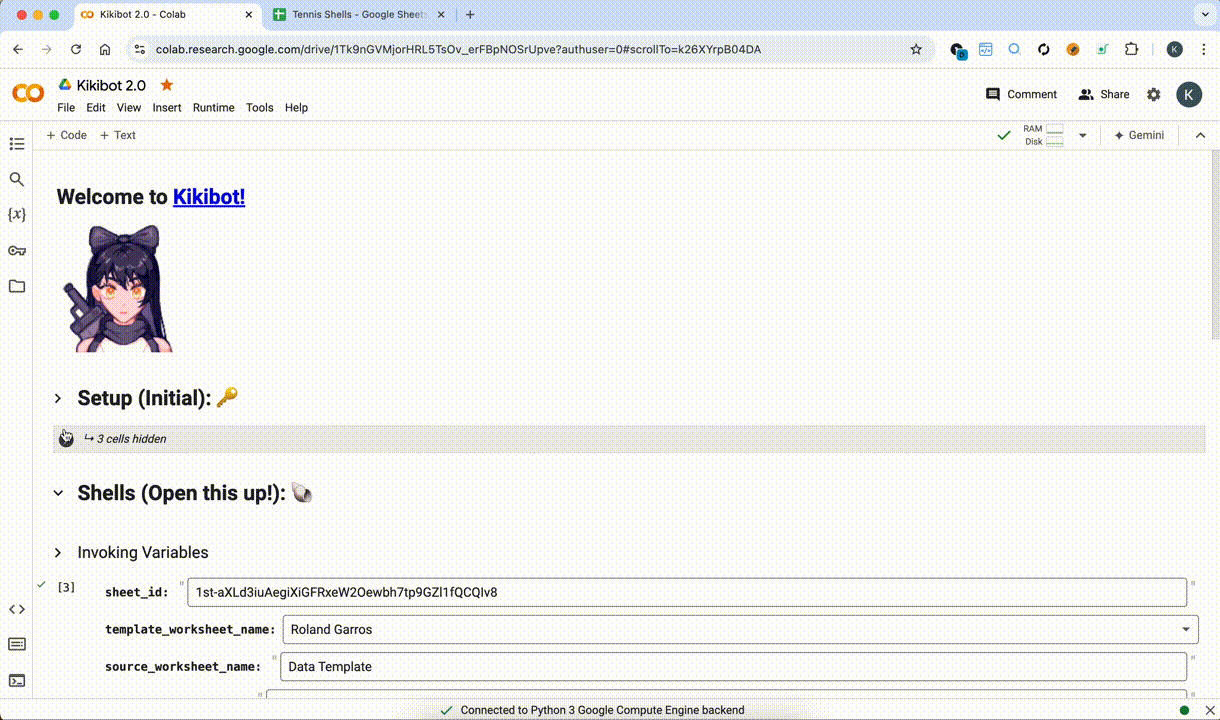Viewport: 1220px width, 720px height.
Task: Toggle the star on Kikibot 2.0
Action: [x=167, y=85]
